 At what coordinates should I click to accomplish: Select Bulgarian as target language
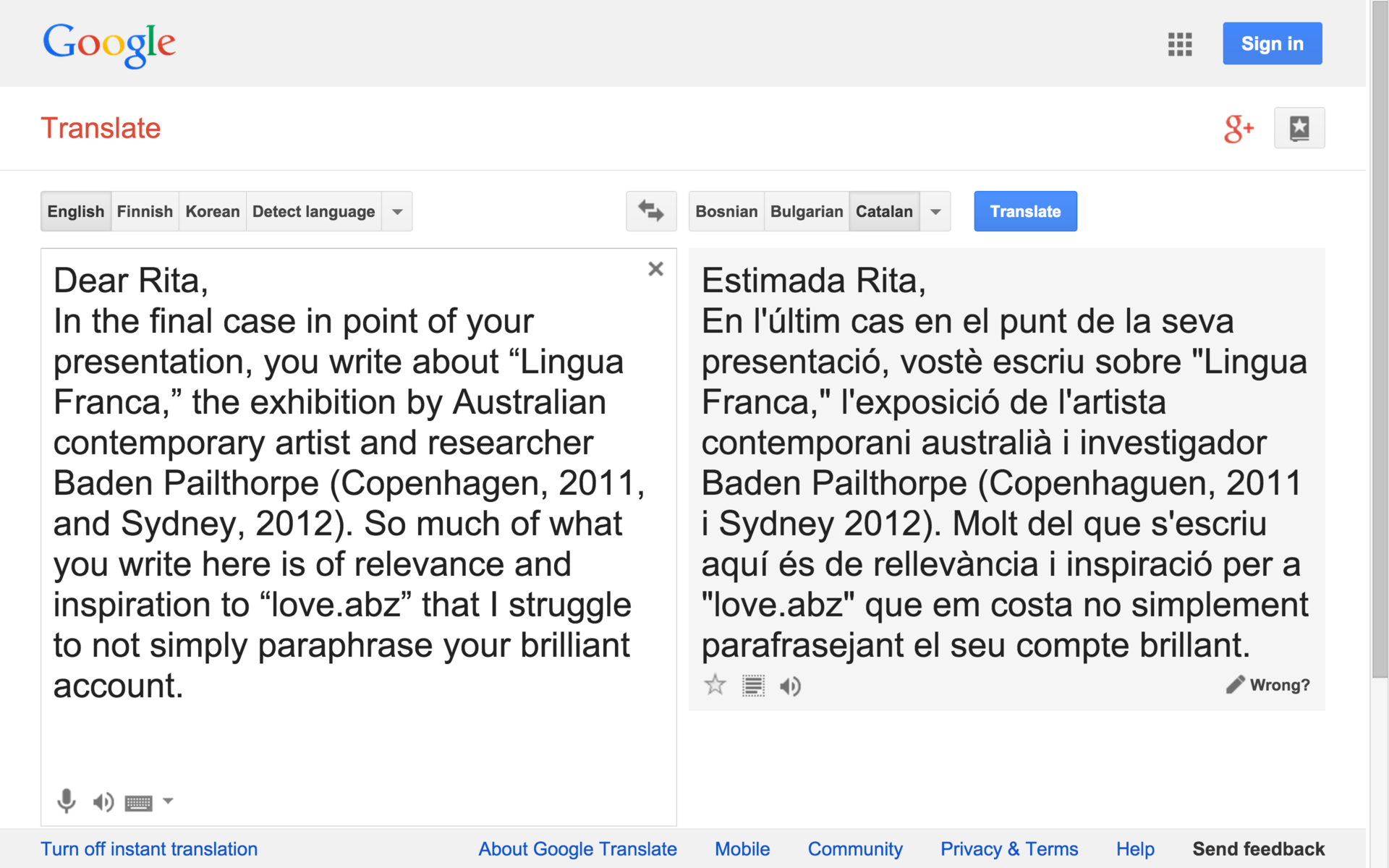click(806, 211)
